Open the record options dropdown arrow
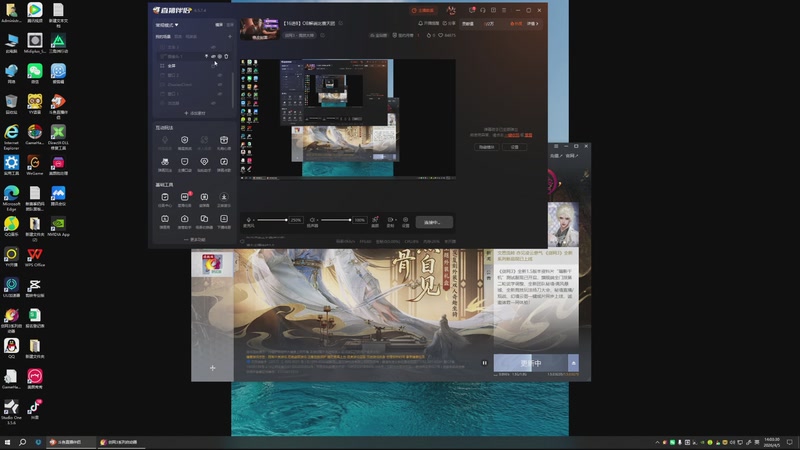Viewport: 800px width, 450px height. [x=395, y=220]
